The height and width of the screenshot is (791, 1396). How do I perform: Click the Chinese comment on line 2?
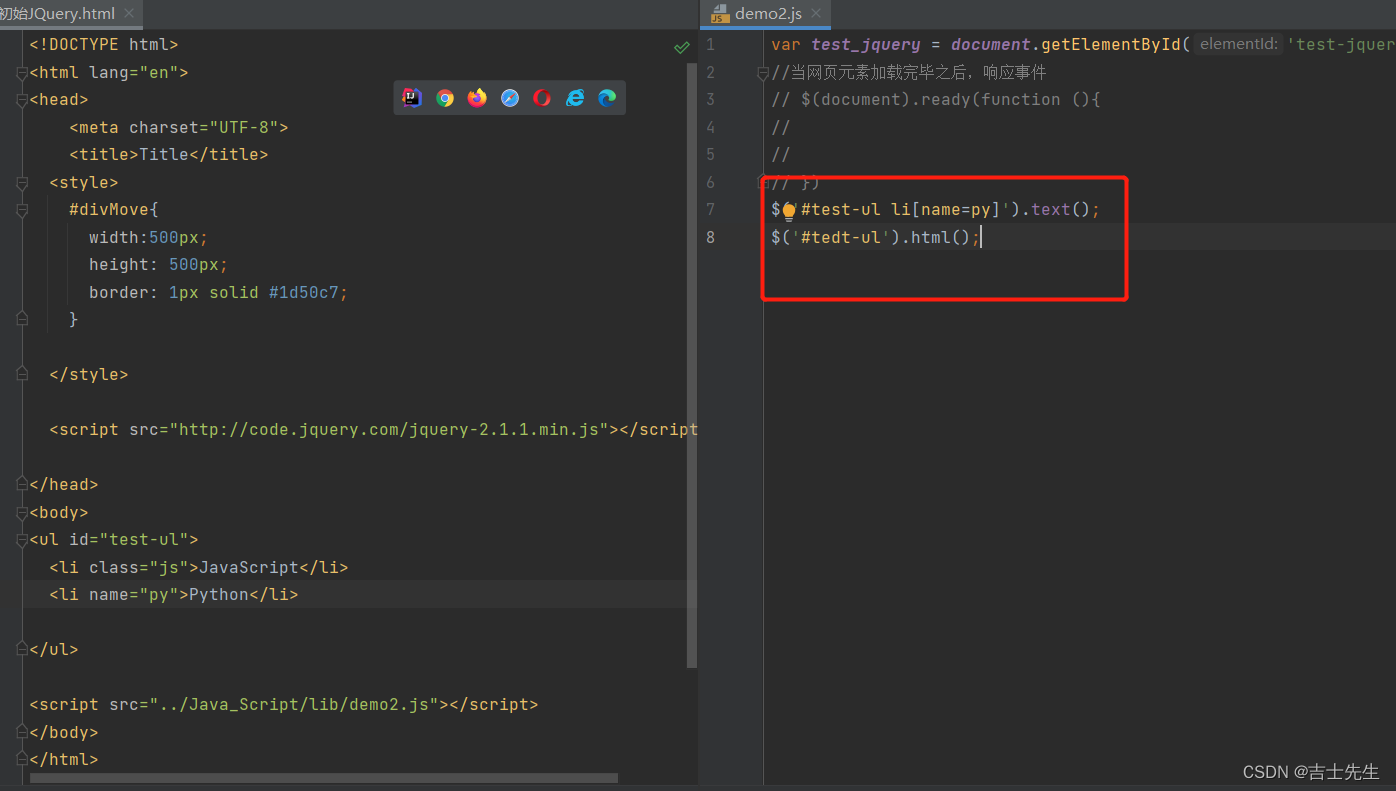909,73
